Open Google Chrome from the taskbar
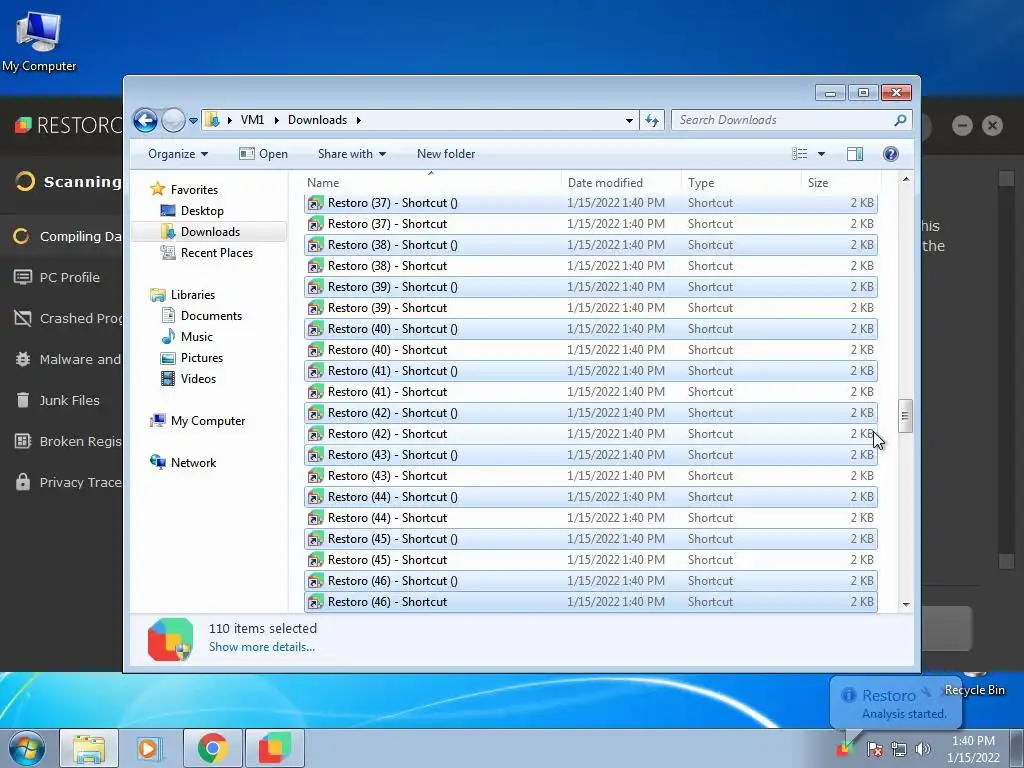Viewport: 1024px width, 768px height. [212, 748]
